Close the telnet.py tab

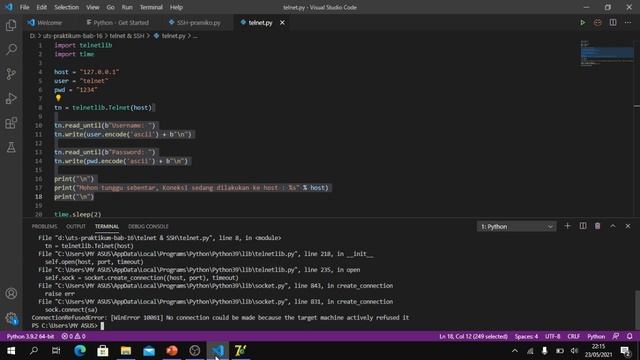[282, 22]
